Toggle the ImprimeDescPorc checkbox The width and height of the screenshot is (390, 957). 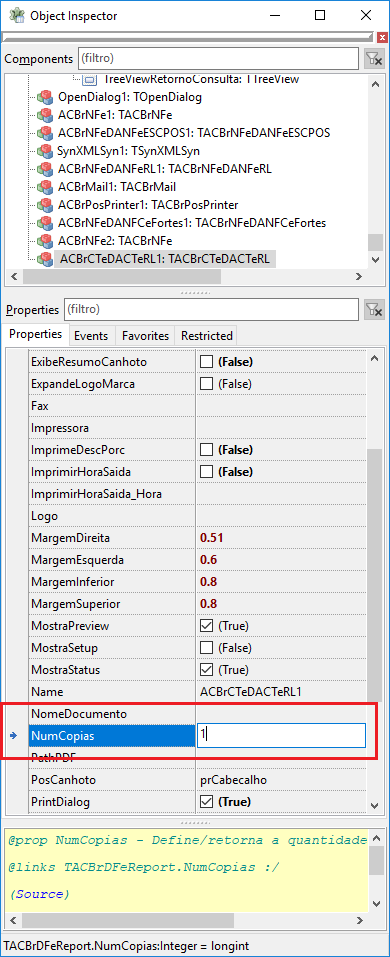coord(207,450)
